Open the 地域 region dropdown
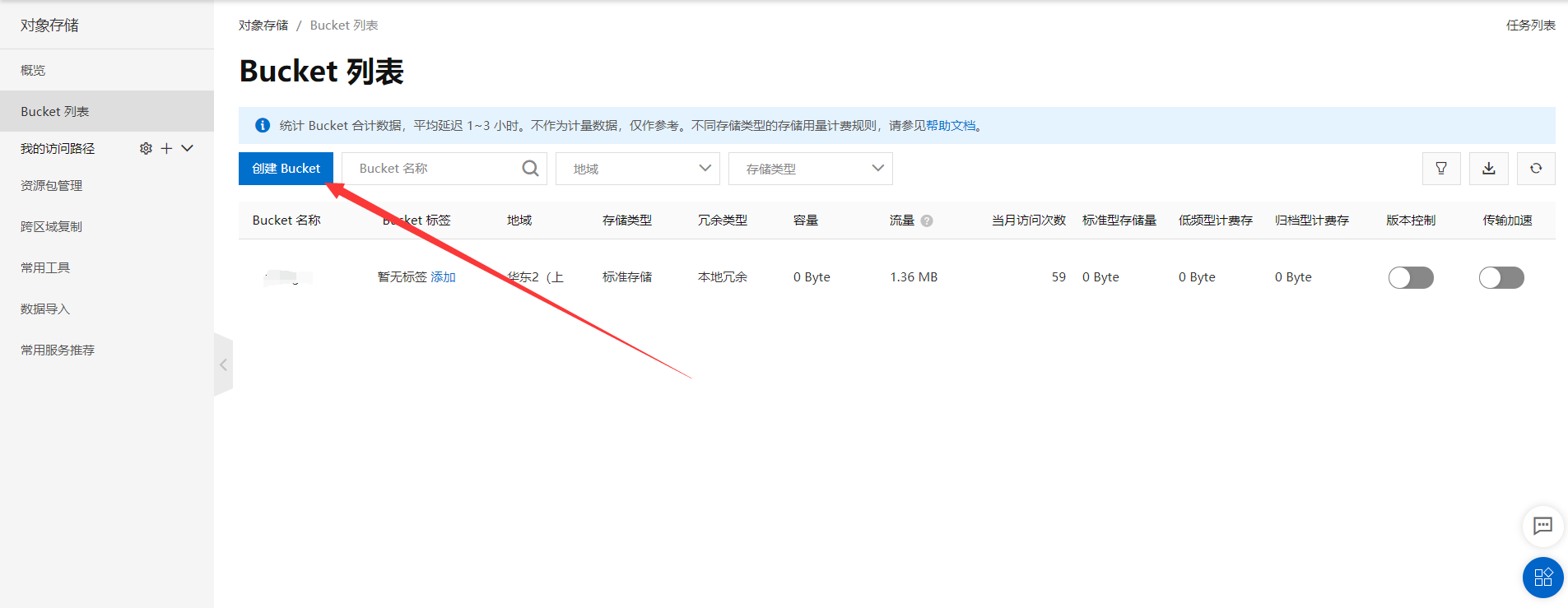The height and width of the screenshot is (608, 1568). (638, 169)
